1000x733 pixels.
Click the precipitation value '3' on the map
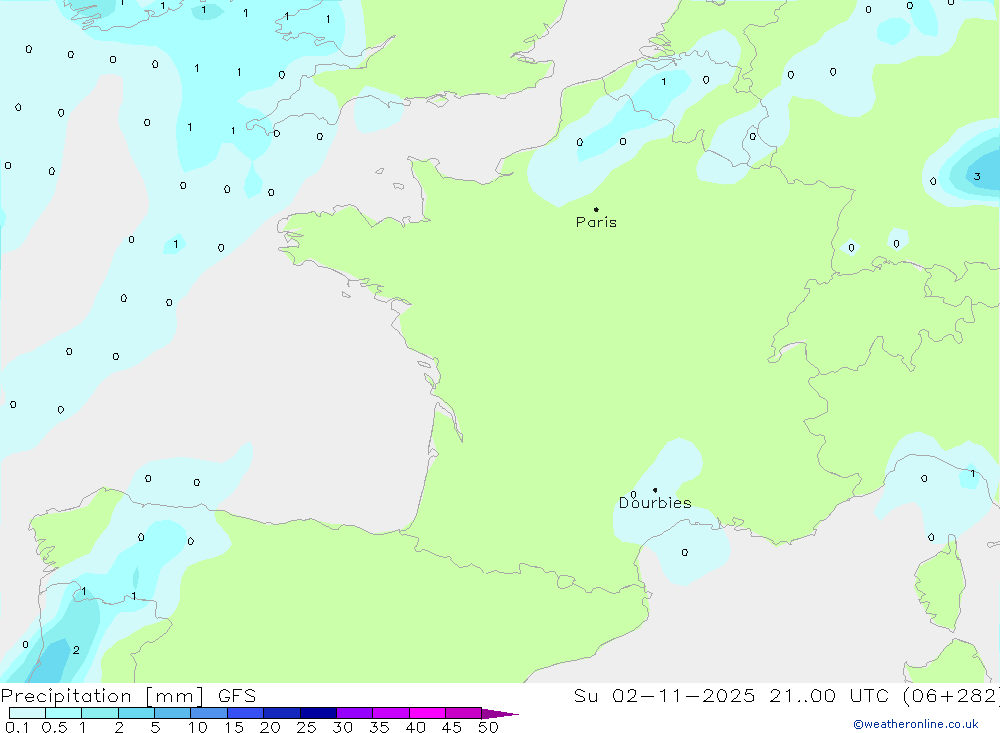[977, 176]
